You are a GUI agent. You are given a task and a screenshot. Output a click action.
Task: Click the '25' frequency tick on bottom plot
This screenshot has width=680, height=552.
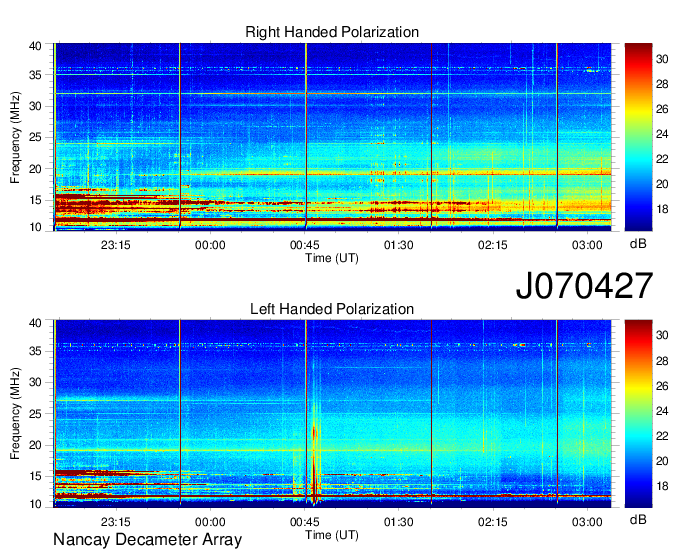35,414
